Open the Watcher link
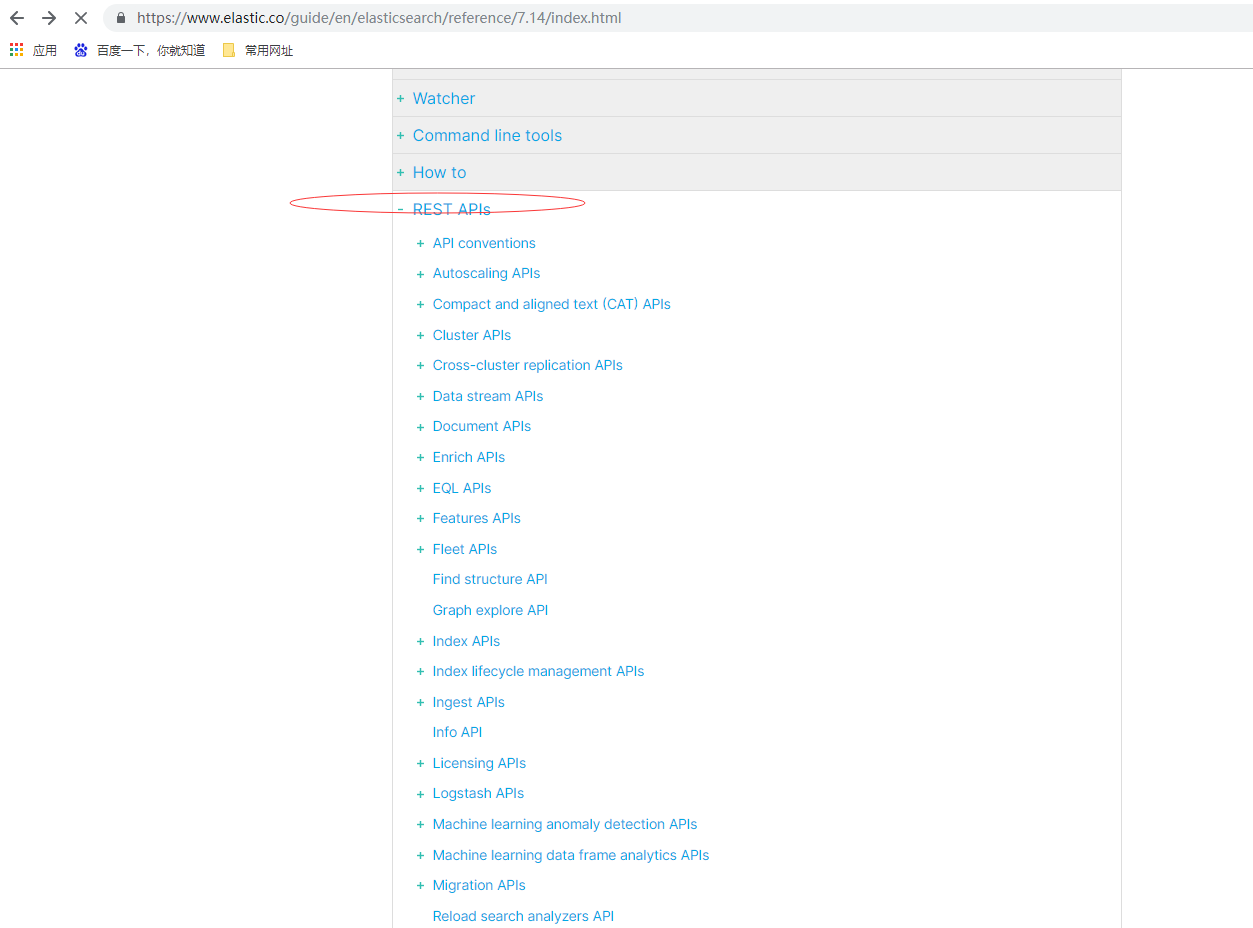The height and width of the screenshot is (928, 1253). pyautogui.click(x=444, y=98)
